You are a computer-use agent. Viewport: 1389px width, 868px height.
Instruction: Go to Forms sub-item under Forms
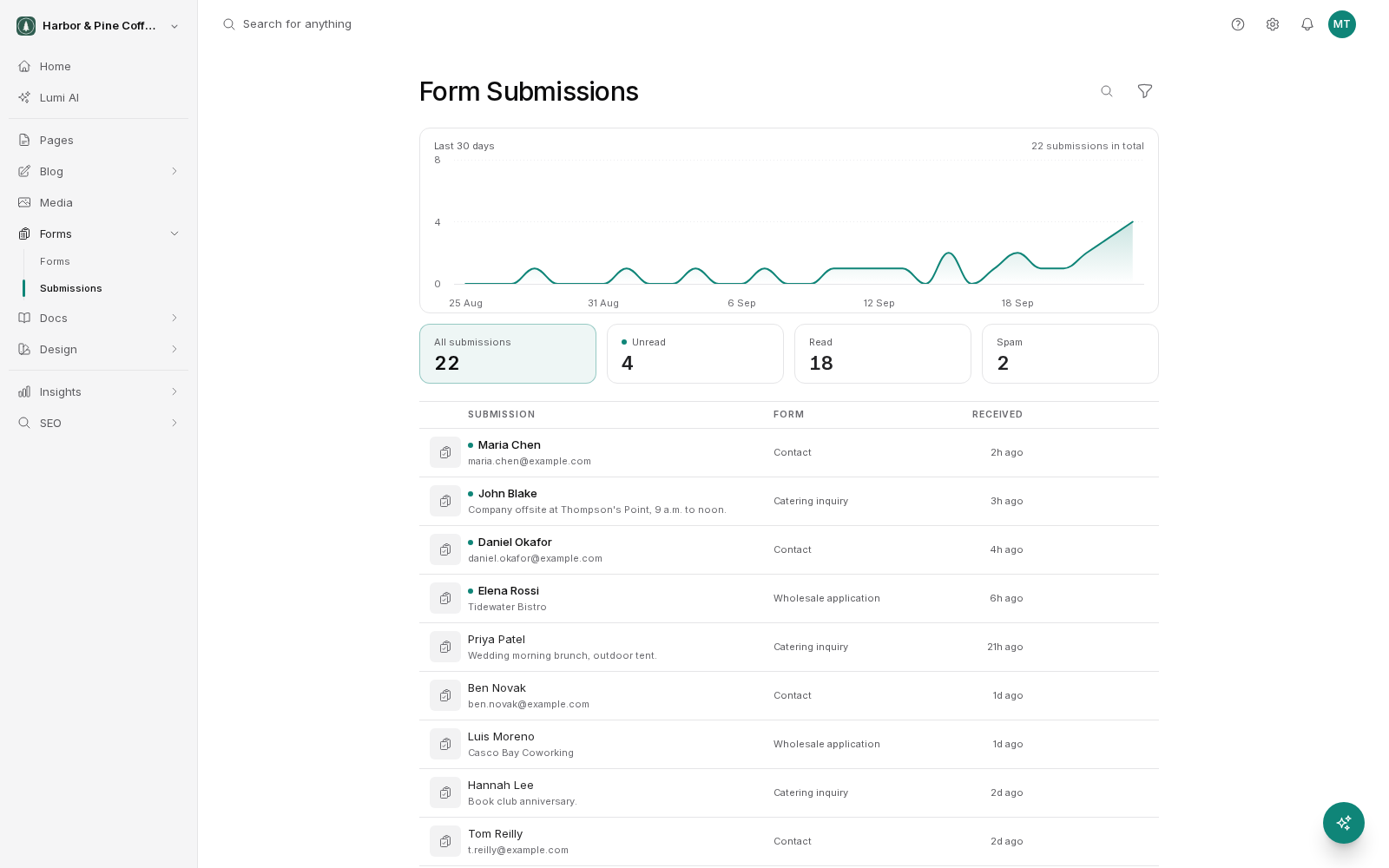pos(55,261)
